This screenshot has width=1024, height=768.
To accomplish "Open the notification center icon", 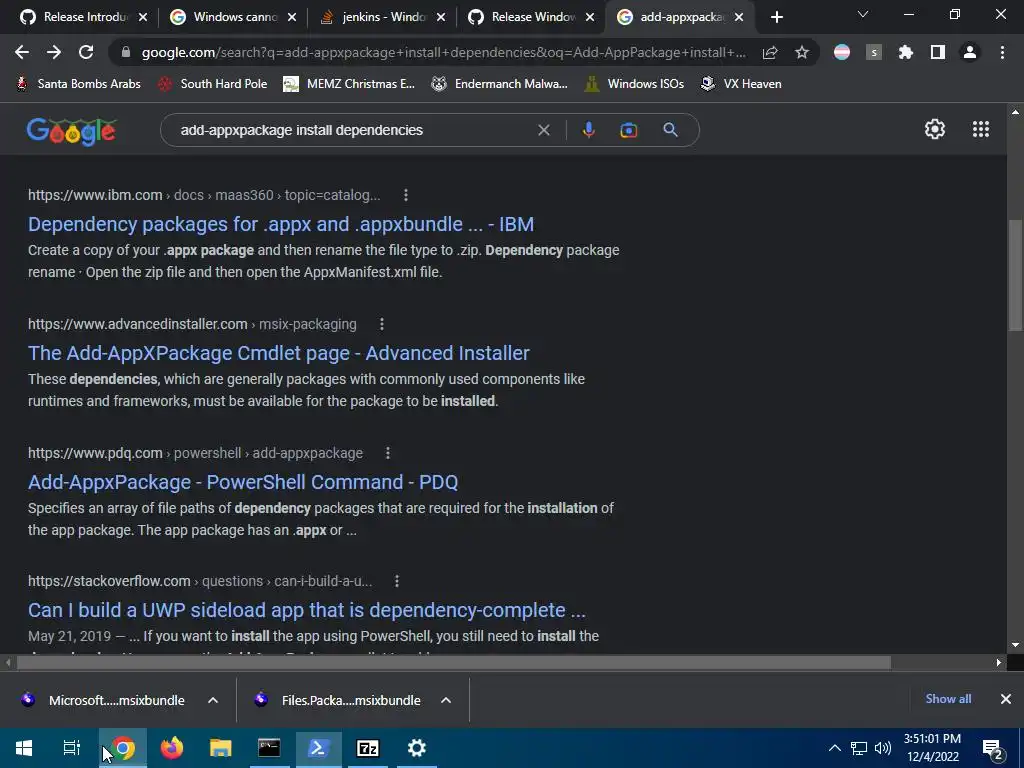I will point(992,749).
